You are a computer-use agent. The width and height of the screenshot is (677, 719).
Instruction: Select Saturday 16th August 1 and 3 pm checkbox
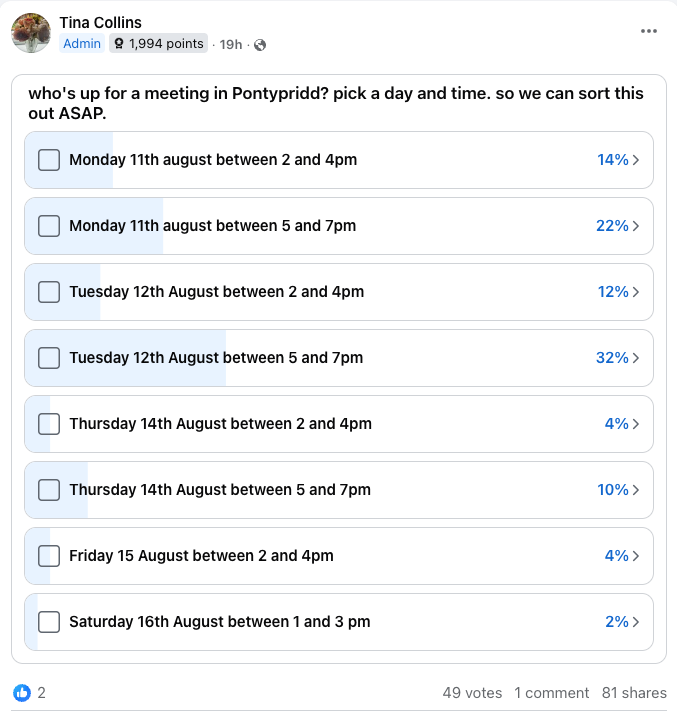tap(49, 622)
